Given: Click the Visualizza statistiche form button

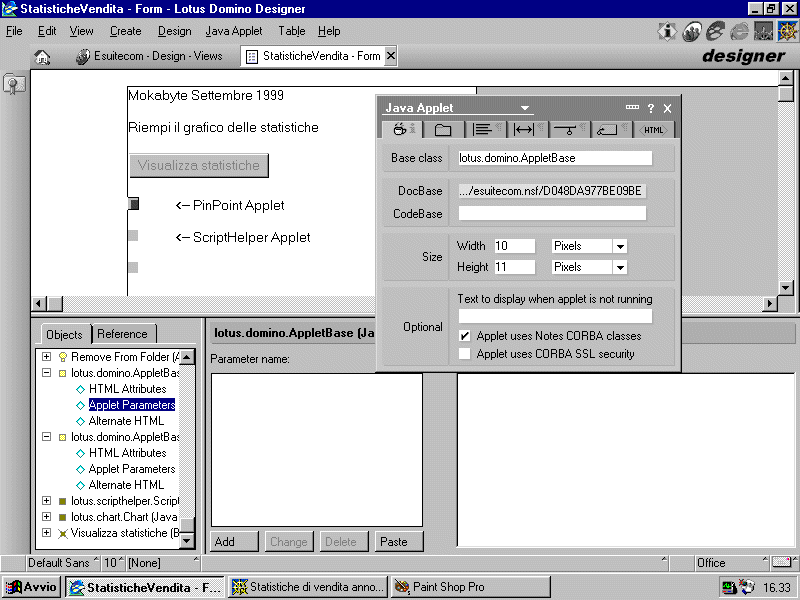Looking at the screenshot, I should click(198, 165).
